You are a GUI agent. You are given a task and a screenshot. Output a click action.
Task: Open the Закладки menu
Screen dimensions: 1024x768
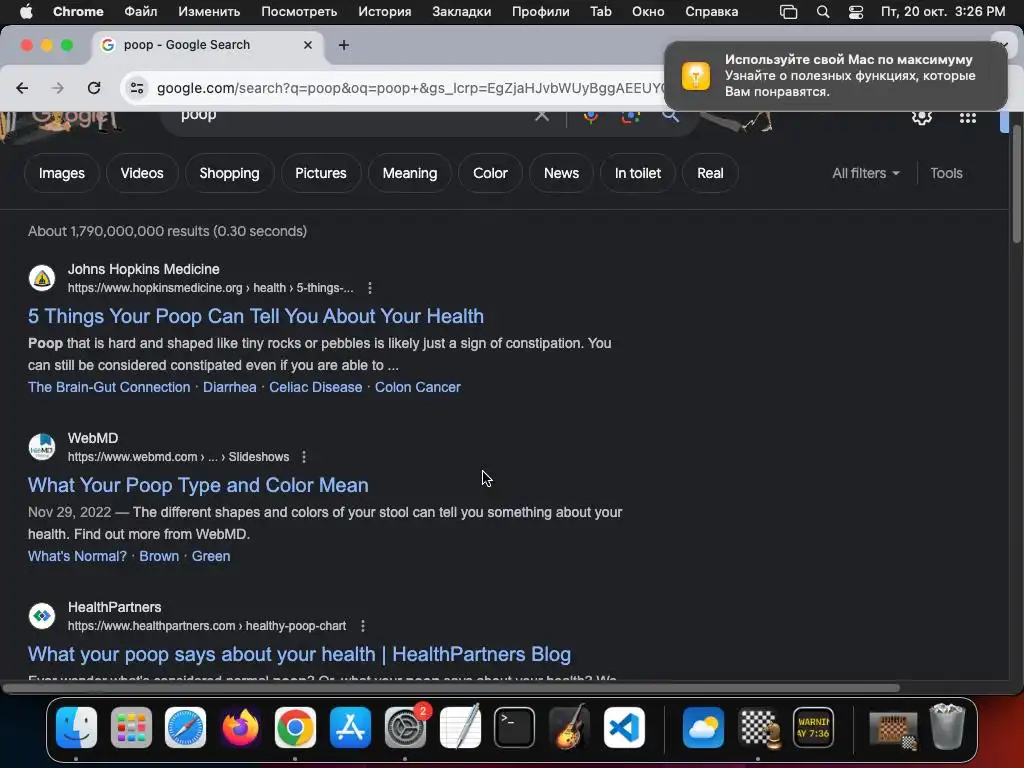pos(462,12)
